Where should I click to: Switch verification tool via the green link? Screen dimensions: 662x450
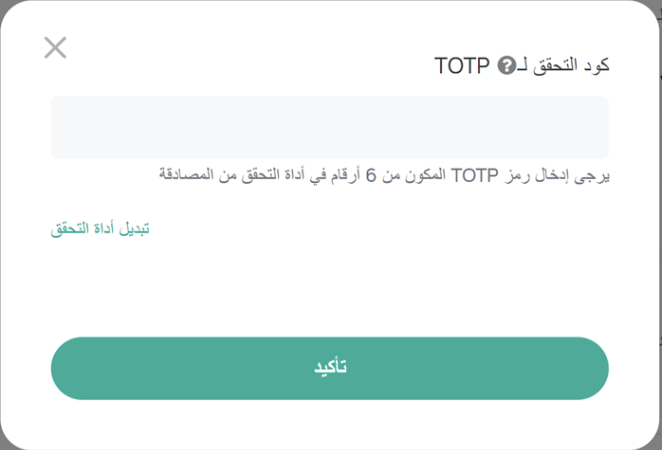tap(100, 228)
